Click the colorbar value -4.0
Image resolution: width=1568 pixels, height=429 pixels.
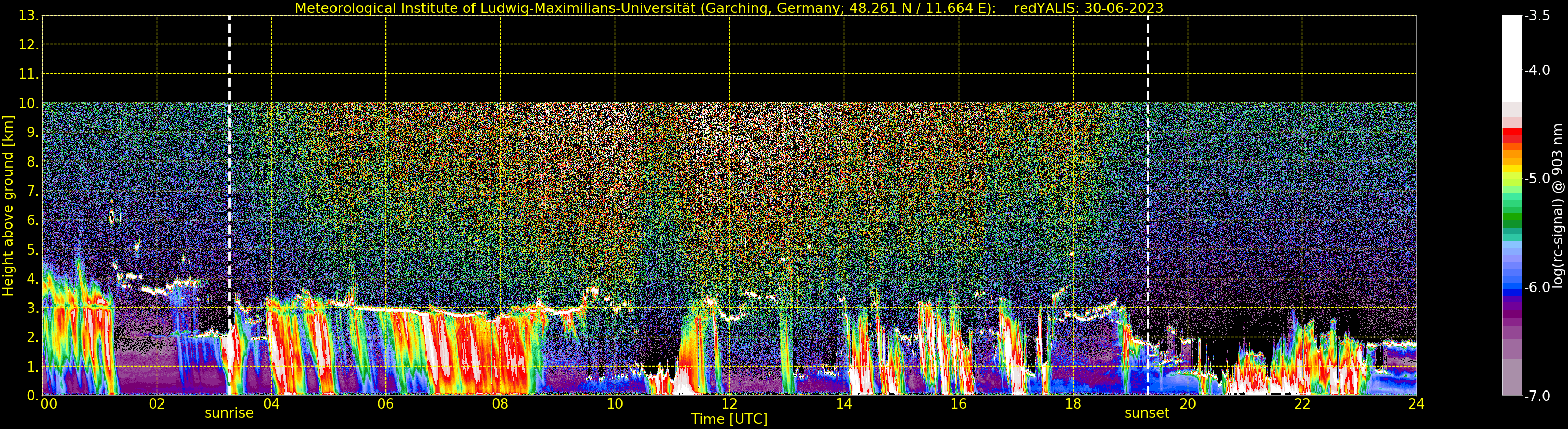point(1537,70)
